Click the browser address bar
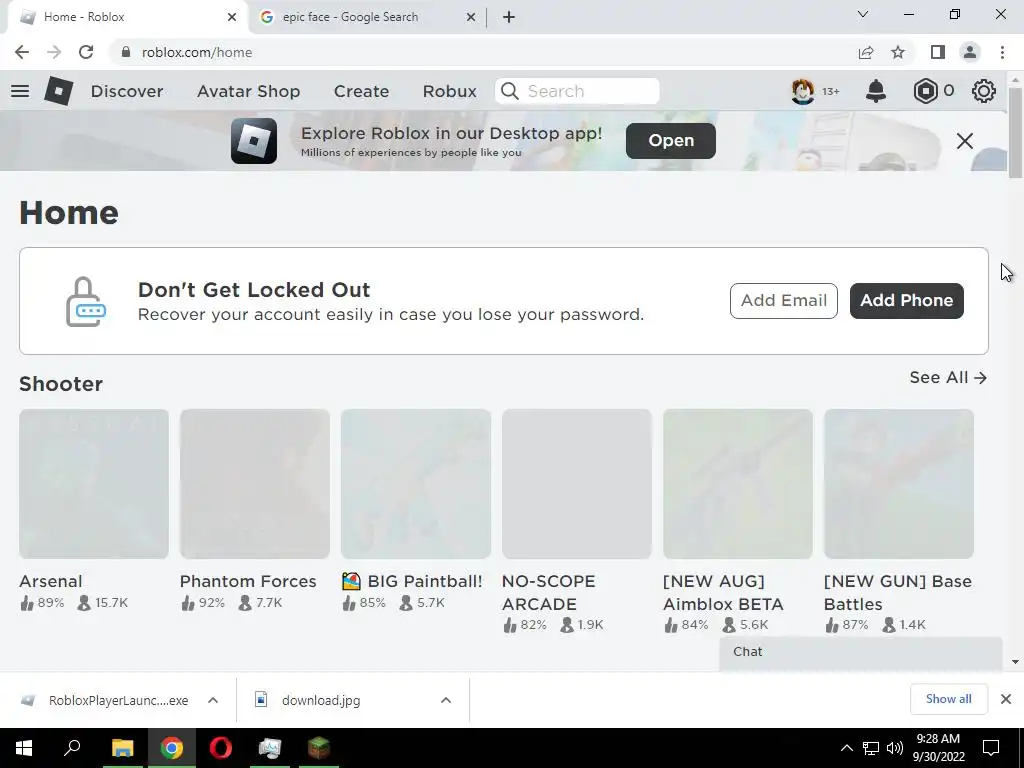 (483, 52)
